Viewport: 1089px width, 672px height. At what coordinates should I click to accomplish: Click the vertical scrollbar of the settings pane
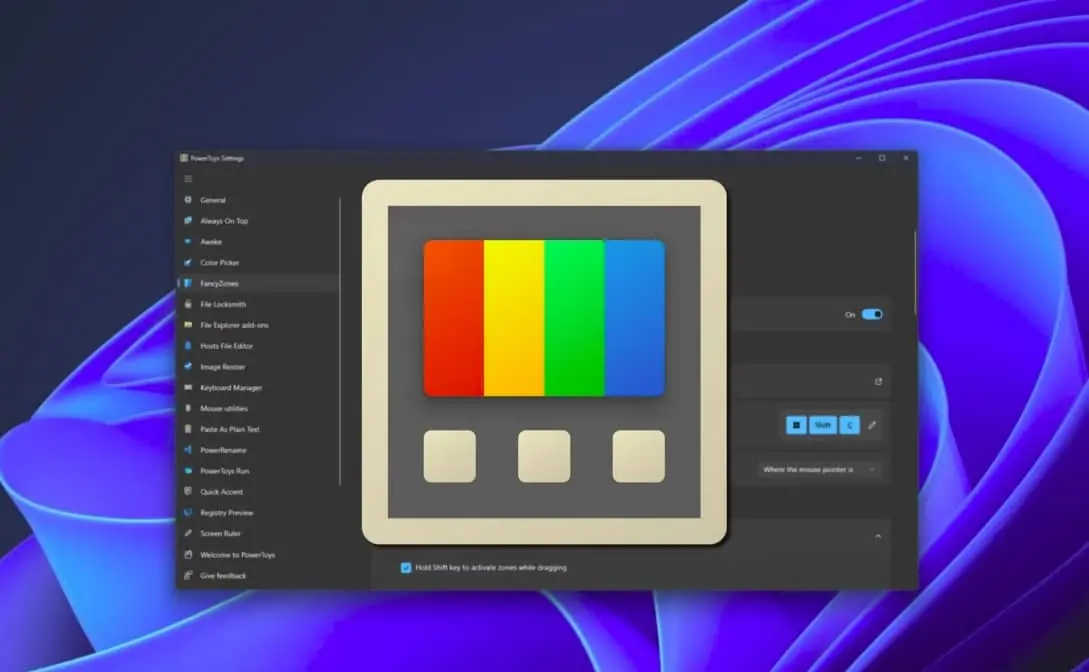pos(915,272)
